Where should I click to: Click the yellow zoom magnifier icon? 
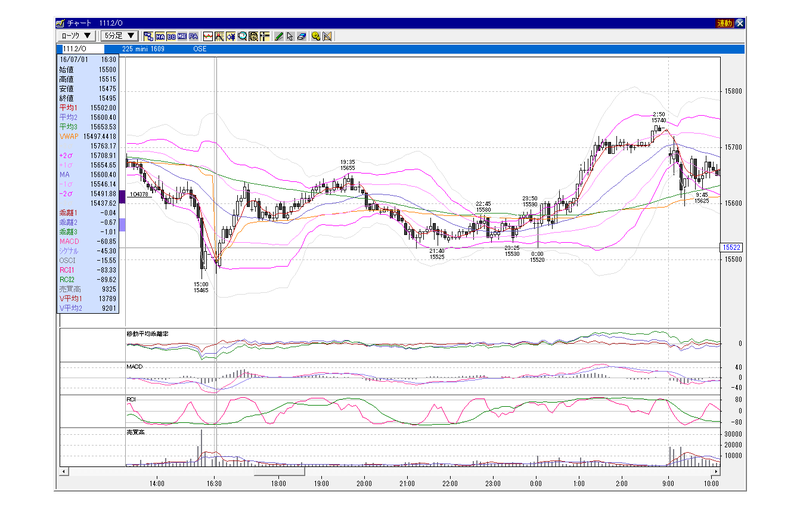tap(316, 36)
